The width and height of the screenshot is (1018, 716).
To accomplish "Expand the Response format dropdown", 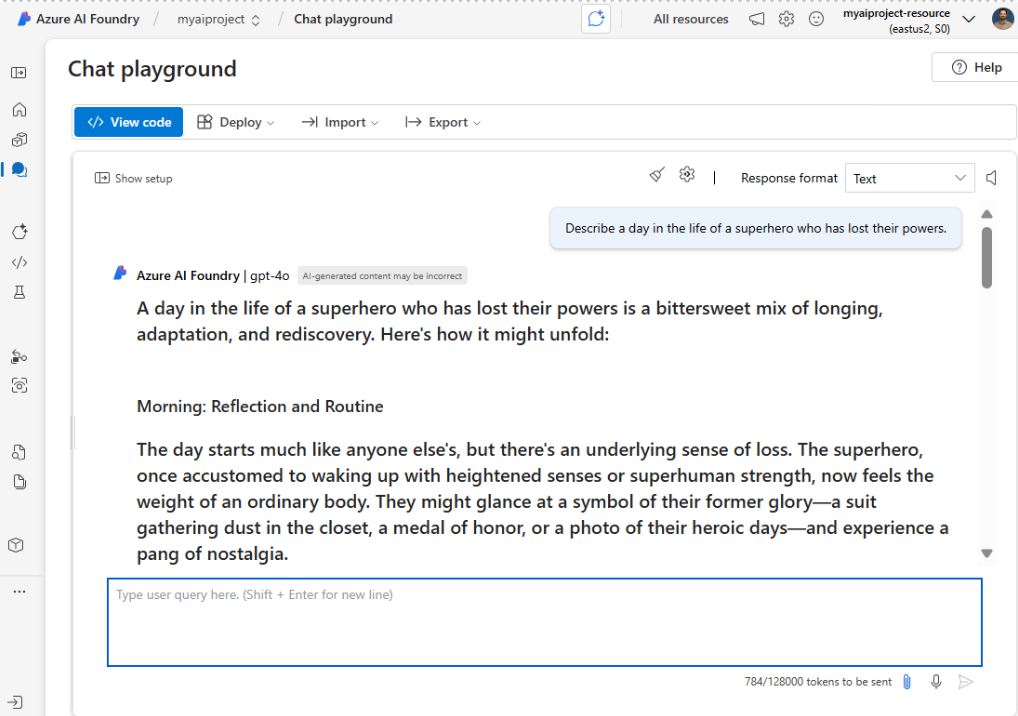I will pos(909,178).
